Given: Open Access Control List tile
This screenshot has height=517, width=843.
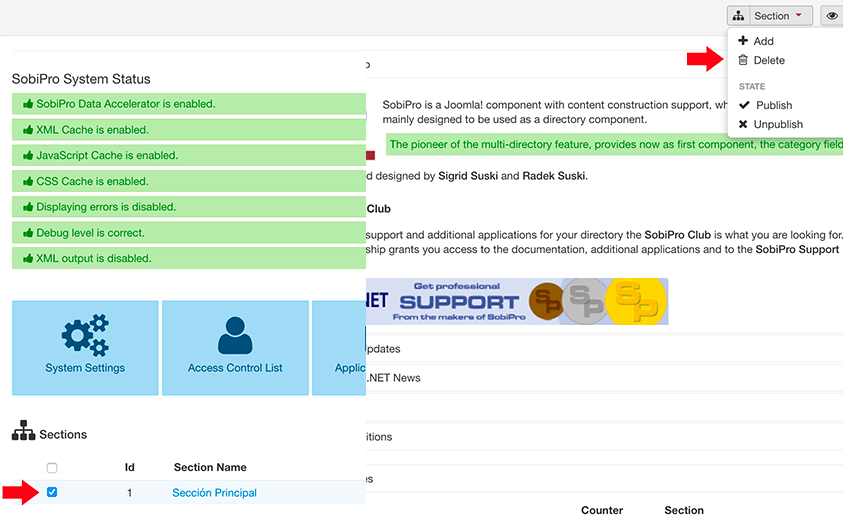Looking at the screenshot, I should [235, 348].
